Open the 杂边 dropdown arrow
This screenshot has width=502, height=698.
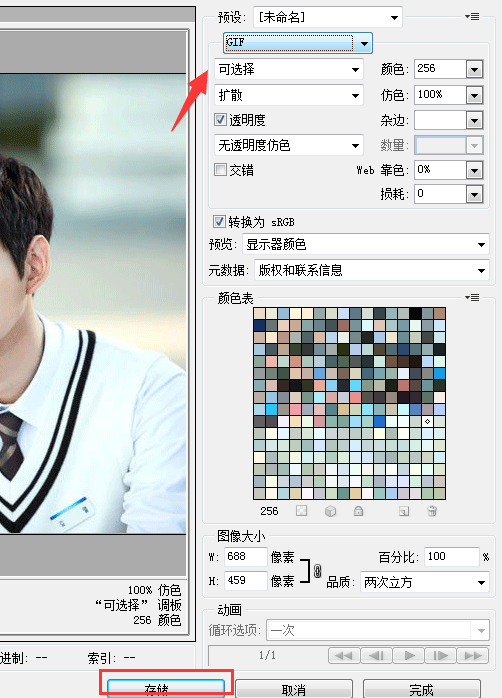(474, 120)
